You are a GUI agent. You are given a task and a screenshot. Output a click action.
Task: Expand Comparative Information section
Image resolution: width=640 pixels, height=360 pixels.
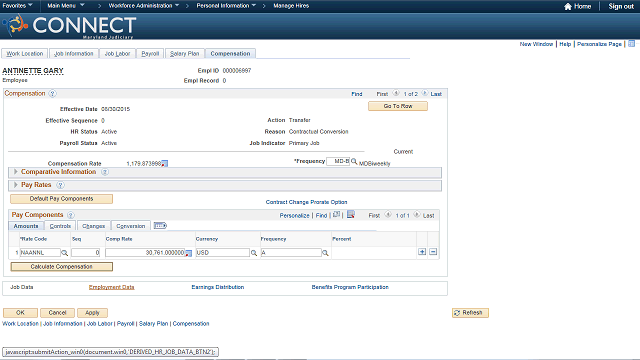click(x=16, y=172)
